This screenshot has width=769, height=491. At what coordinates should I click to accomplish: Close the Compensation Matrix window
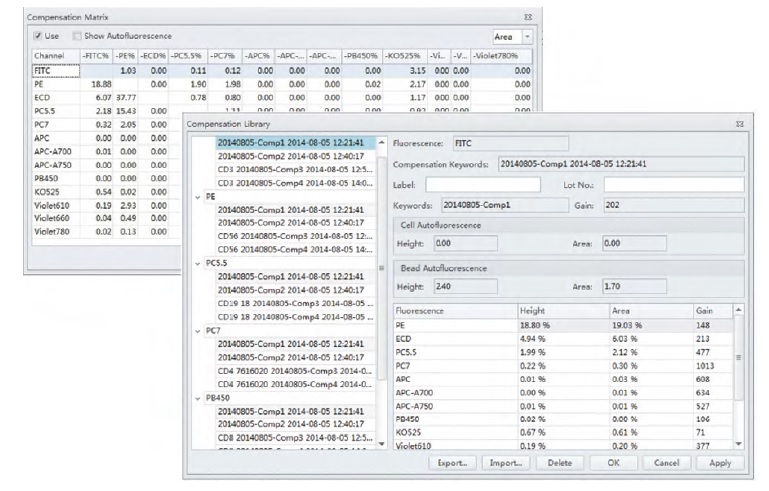click(528, 17)
